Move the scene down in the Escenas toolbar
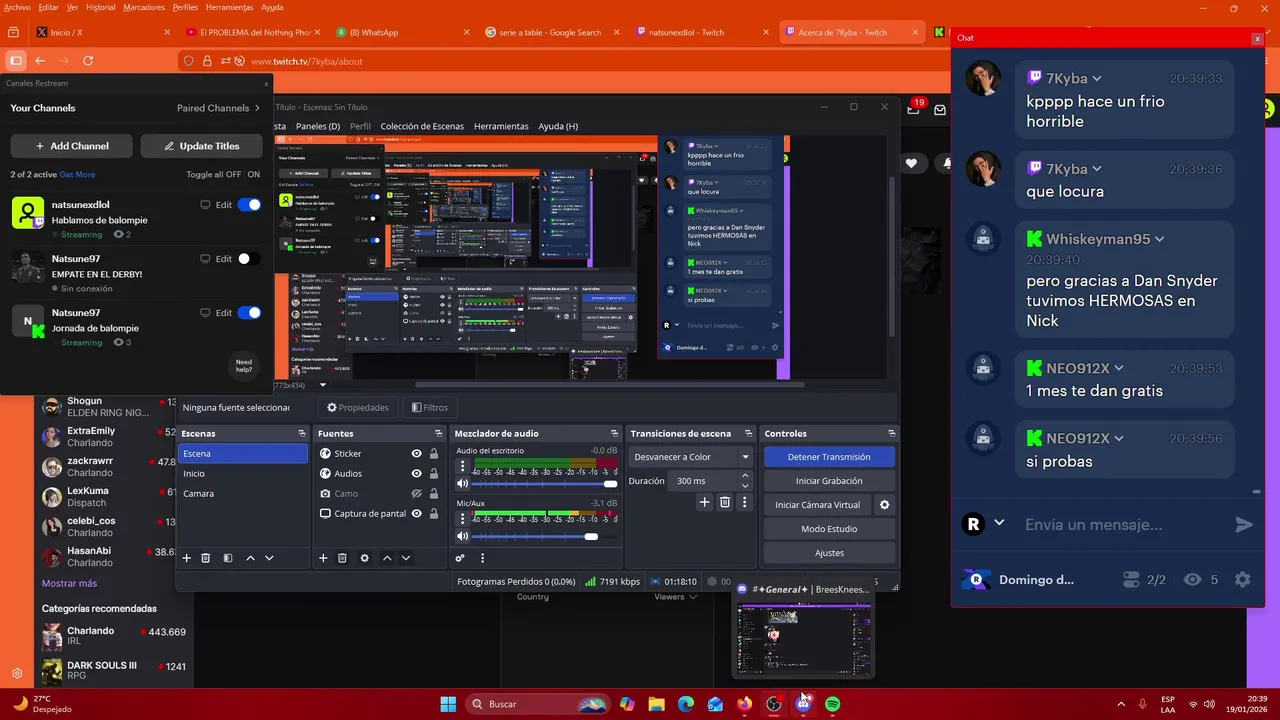 269,558
